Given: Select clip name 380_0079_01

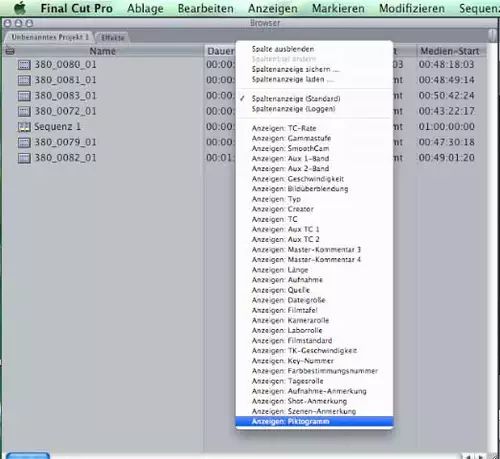Looking at the screenshot, I should tap(66, 142).
